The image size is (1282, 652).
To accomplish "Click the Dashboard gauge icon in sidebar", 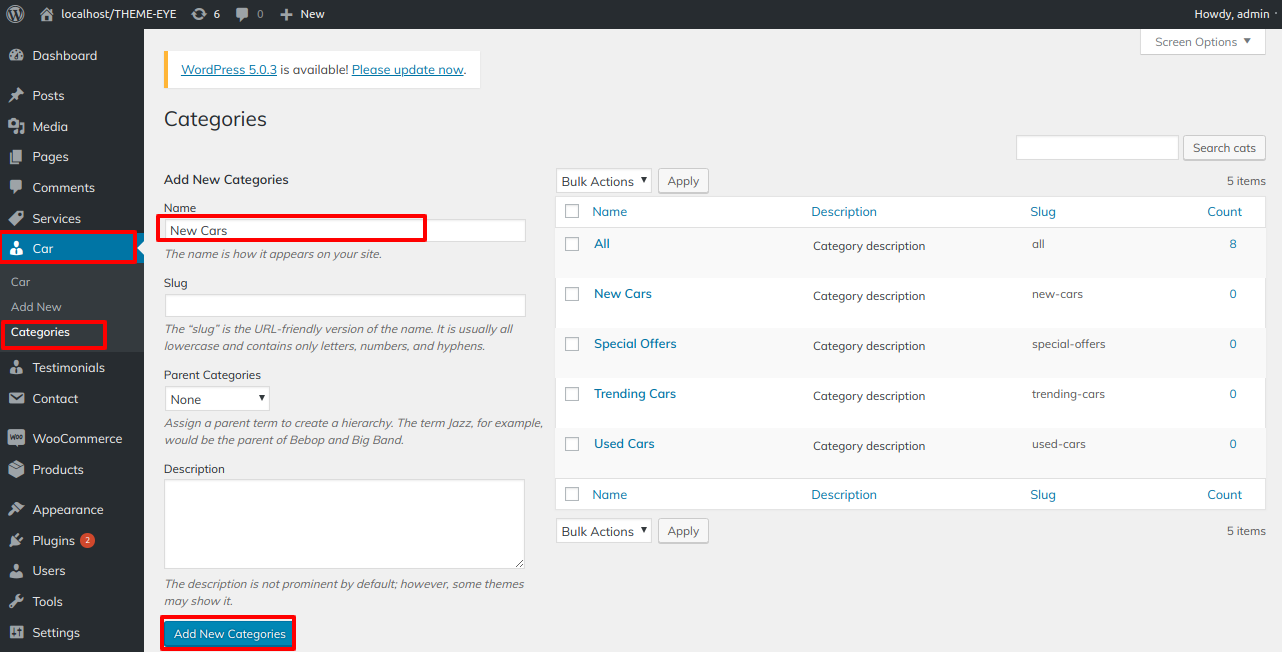I will (16, 56).
